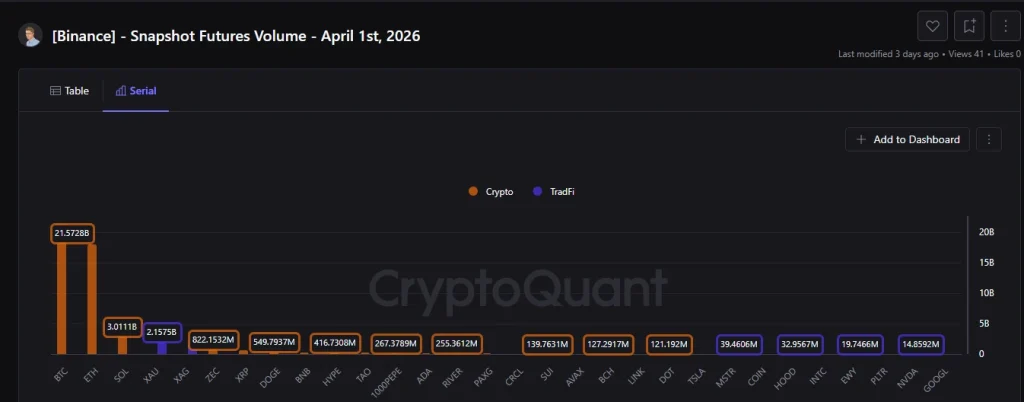Click the BTC bar labeled 21.5728B
The width and height of the screenshot is (1024, 402).
point(62,300)
